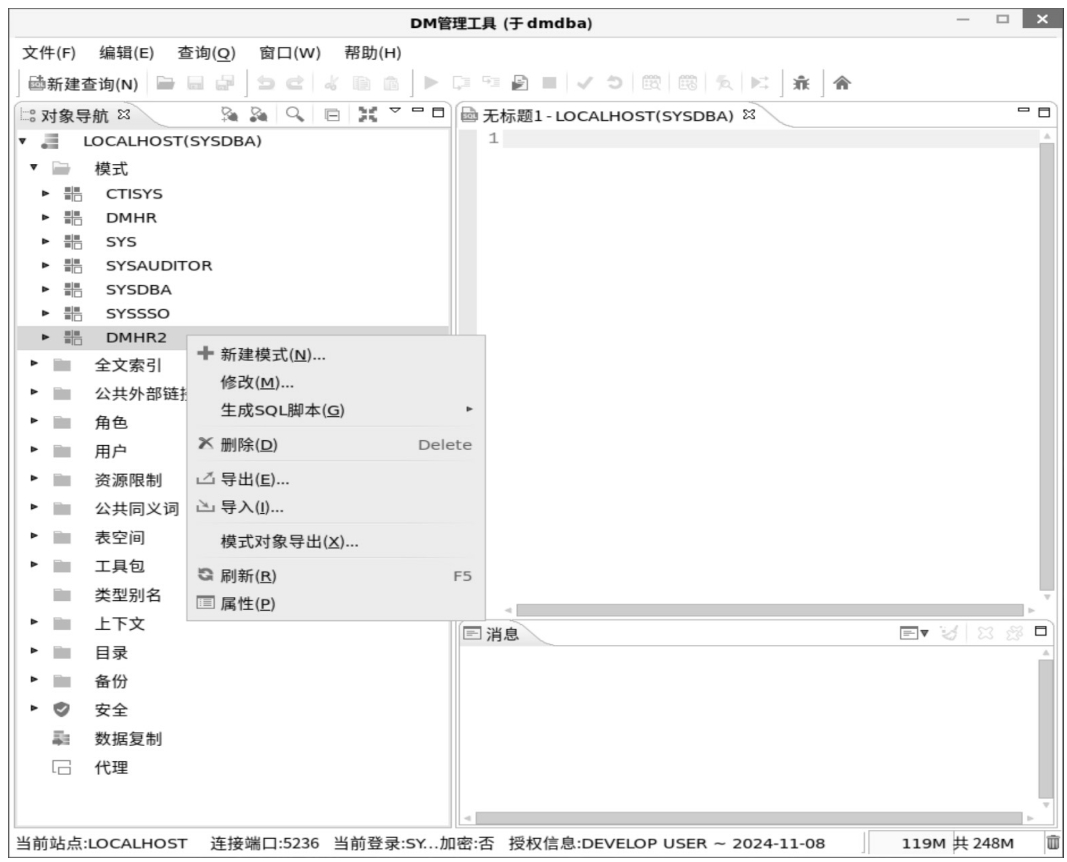Open the 查询(Q) menu in menu bar
Screen dimensions: 1067x862
click(x=206, y=52)
